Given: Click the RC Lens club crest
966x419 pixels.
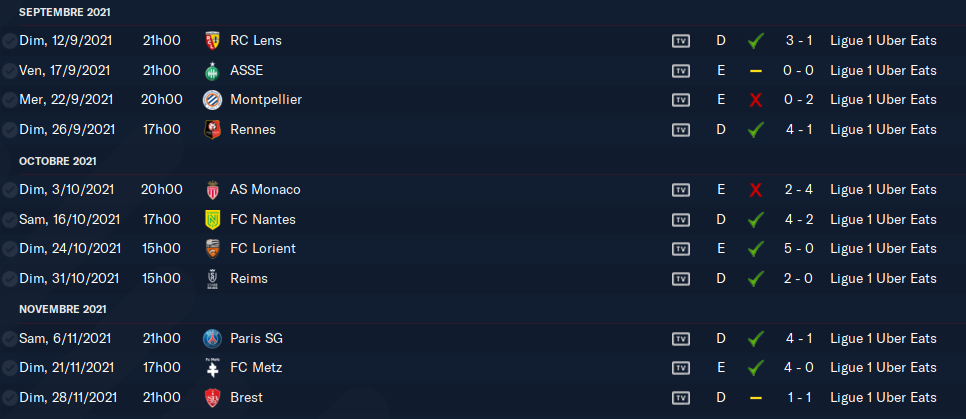Looking at the screenshot, I should tap(212, 41).
